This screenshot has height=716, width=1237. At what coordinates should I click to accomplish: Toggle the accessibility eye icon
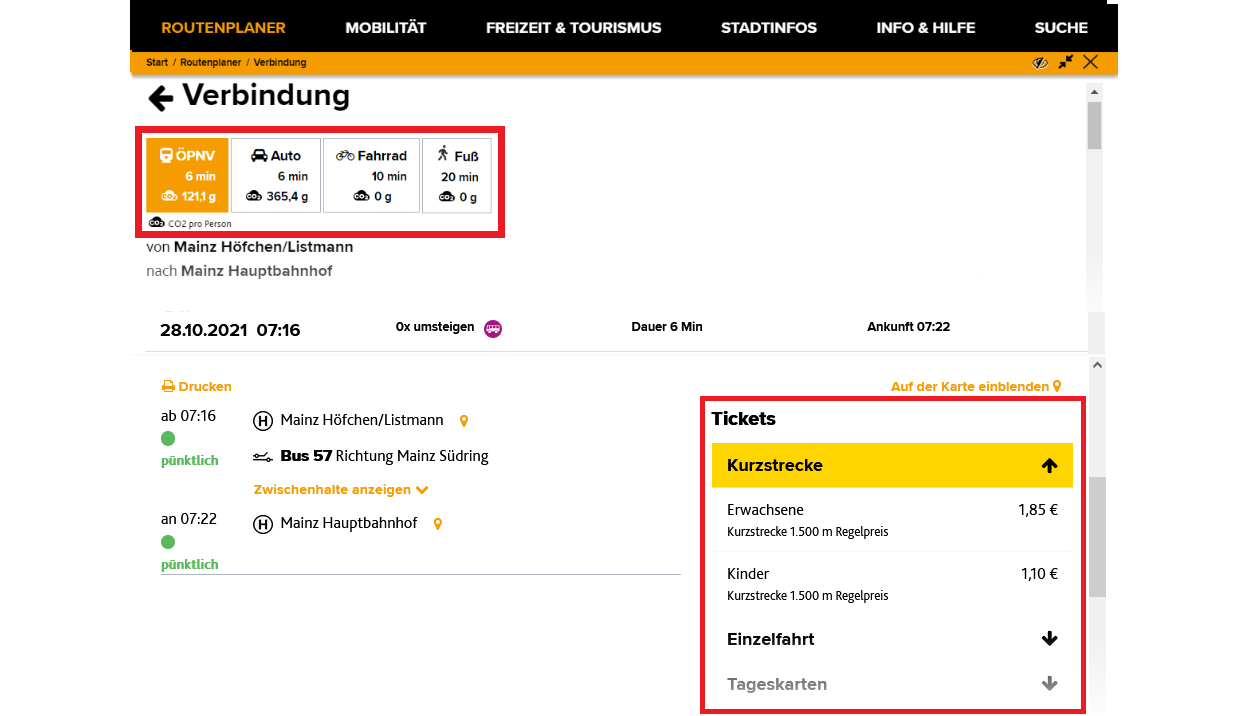(x=1040, y=62)
